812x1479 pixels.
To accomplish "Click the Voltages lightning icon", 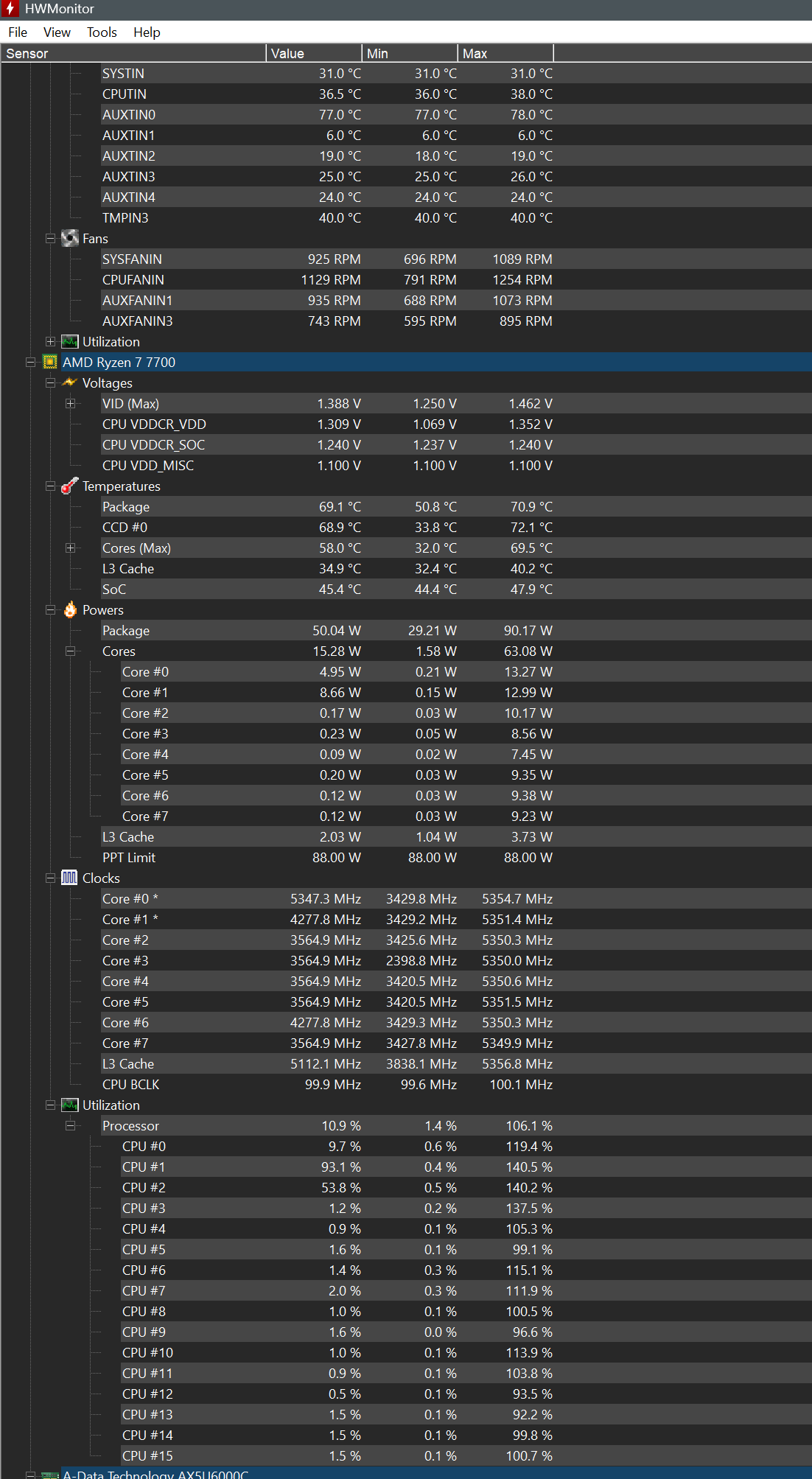I will tap(70, 382).
